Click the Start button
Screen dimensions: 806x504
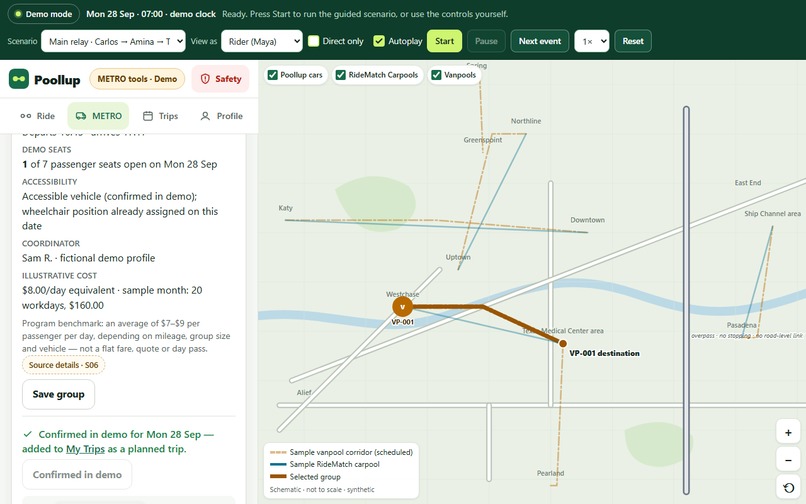pos(445,41)
